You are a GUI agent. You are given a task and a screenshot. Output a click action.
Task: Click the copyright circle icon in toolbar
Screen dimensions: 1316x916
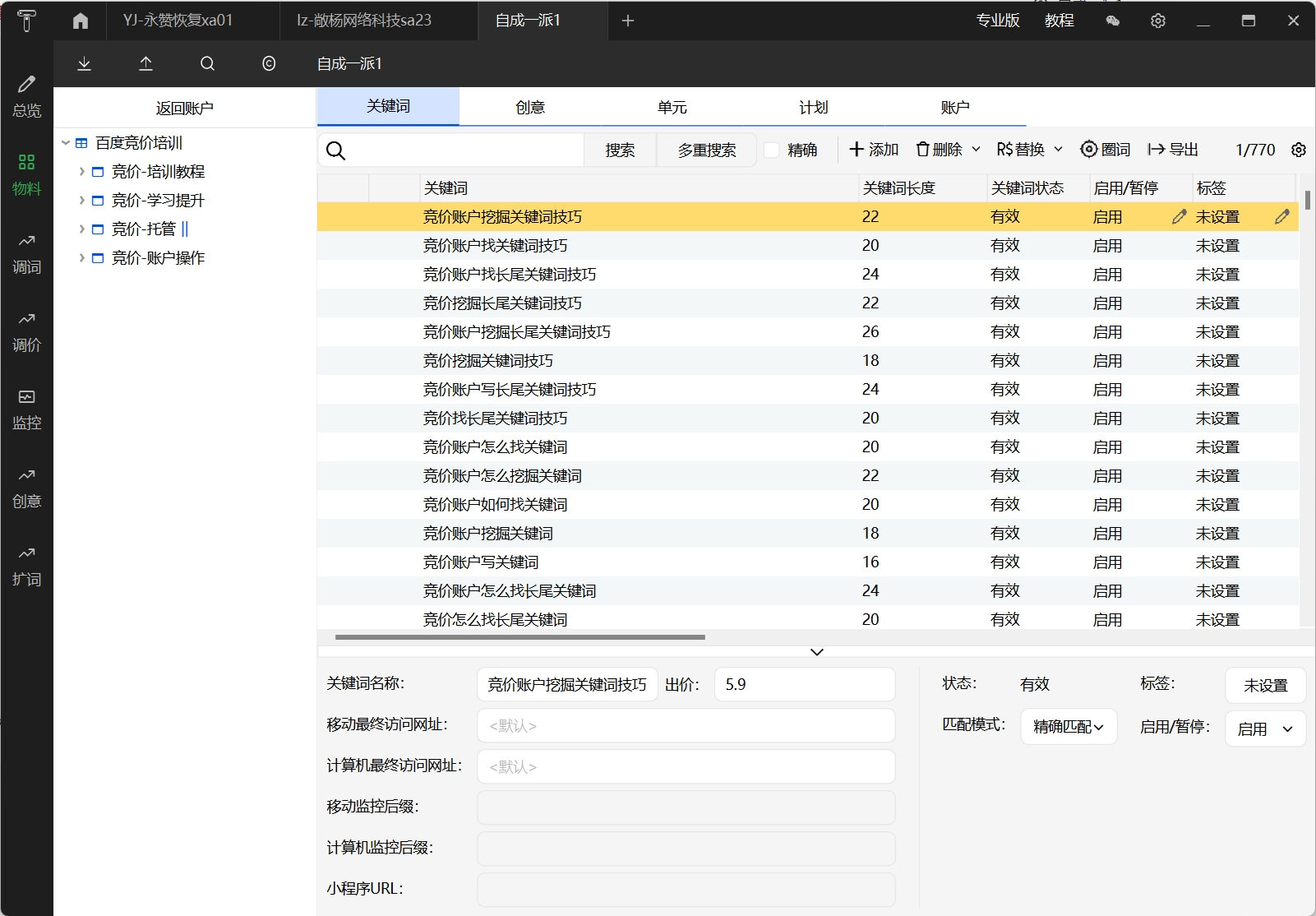pyautogui.click(x=269, y=63)
